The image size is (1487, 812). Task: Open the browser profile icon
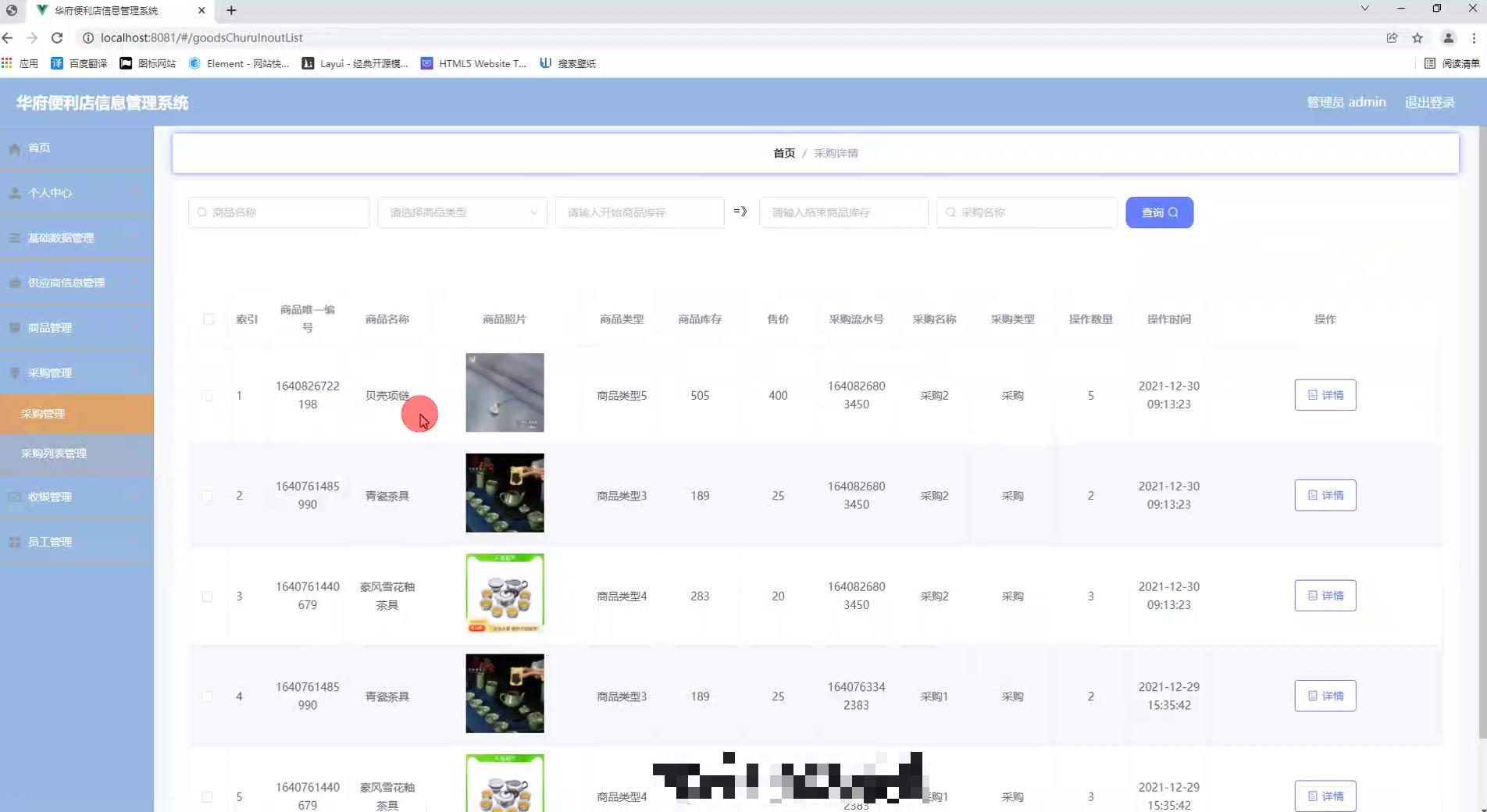click(x=1448, y=37)
